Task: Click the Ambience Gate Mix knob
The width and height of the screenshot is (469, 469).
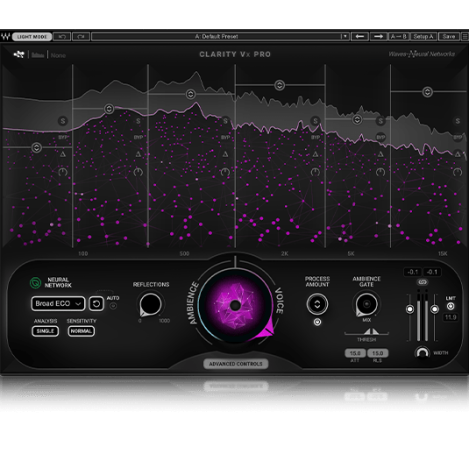Action: 366,304
